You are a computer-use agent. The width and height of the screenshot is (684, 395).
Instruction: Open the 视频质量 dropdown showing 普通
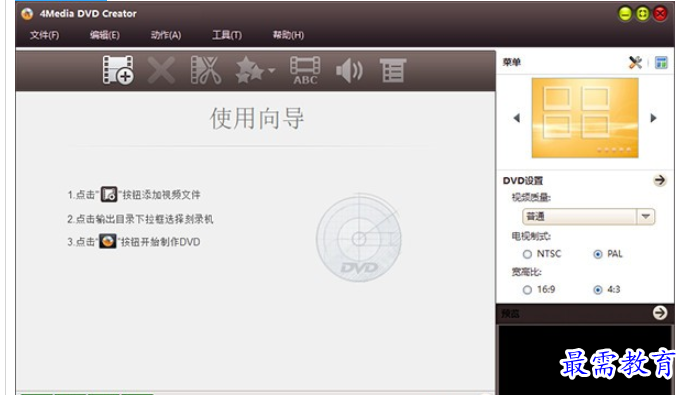pos(588,216)
